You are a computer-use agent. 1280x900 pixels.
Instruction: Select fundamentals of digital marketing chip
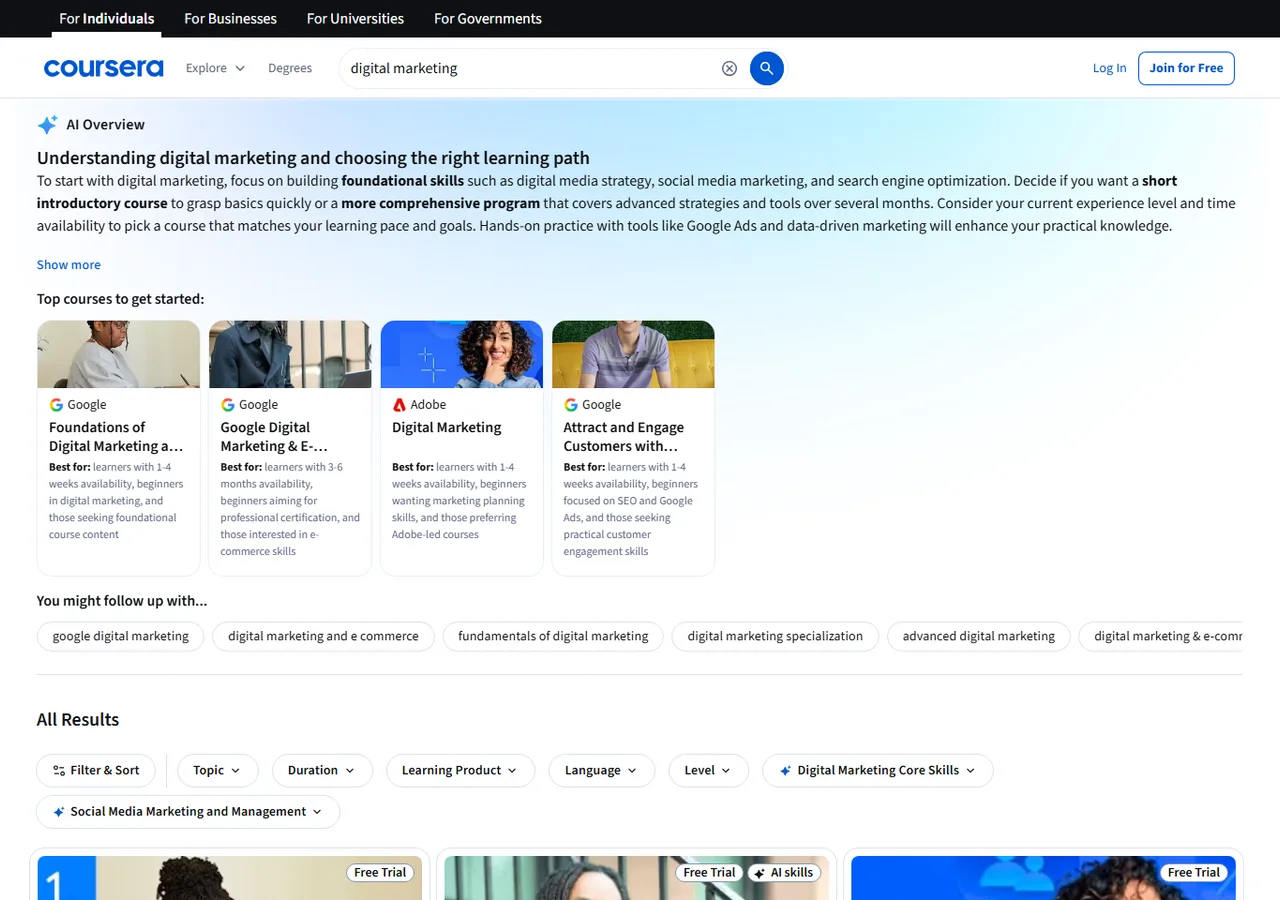pos(553,636)
